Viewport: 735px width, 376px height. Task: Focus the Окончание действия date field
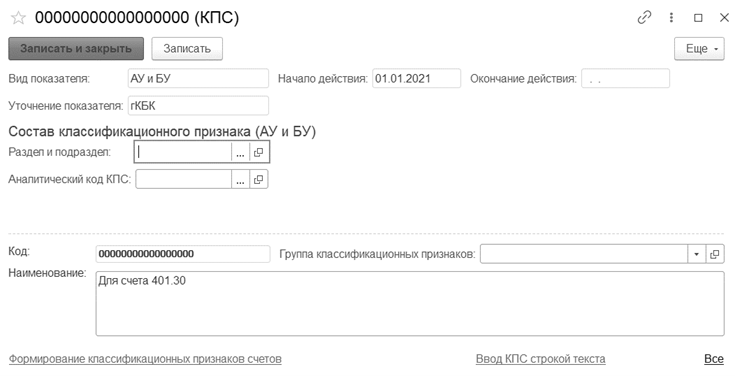click(x=626, y=78)
